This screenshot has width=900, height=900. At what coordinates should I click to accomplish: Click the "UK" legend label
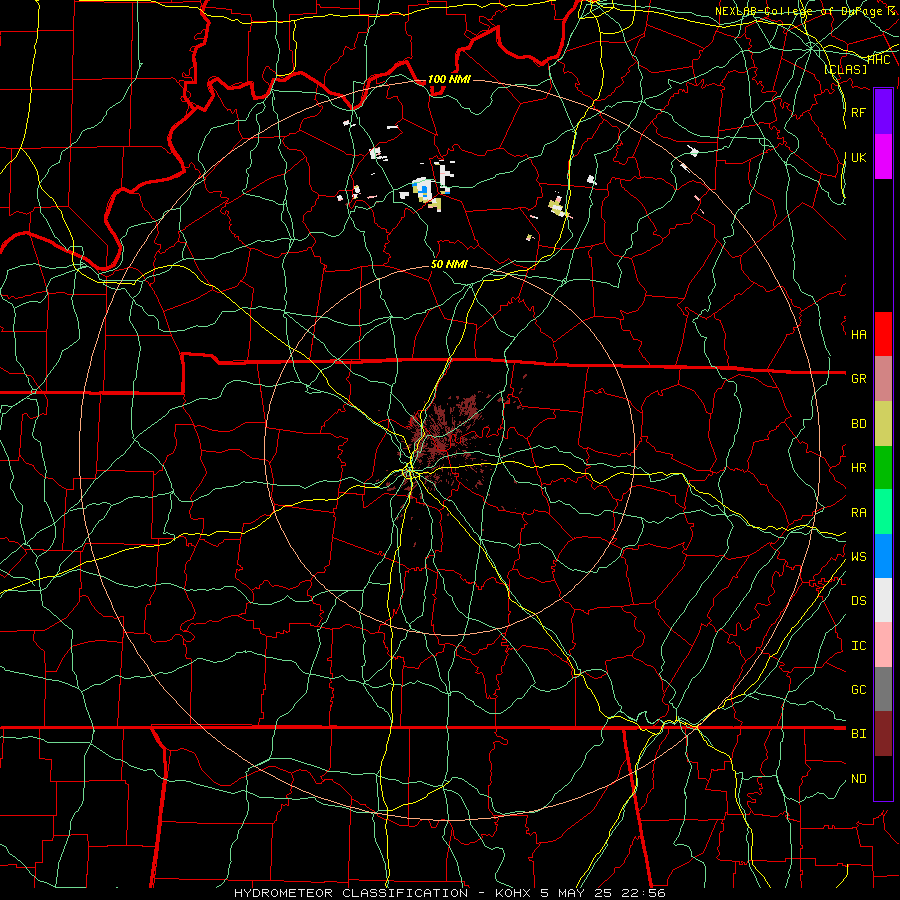coord(859,157)
